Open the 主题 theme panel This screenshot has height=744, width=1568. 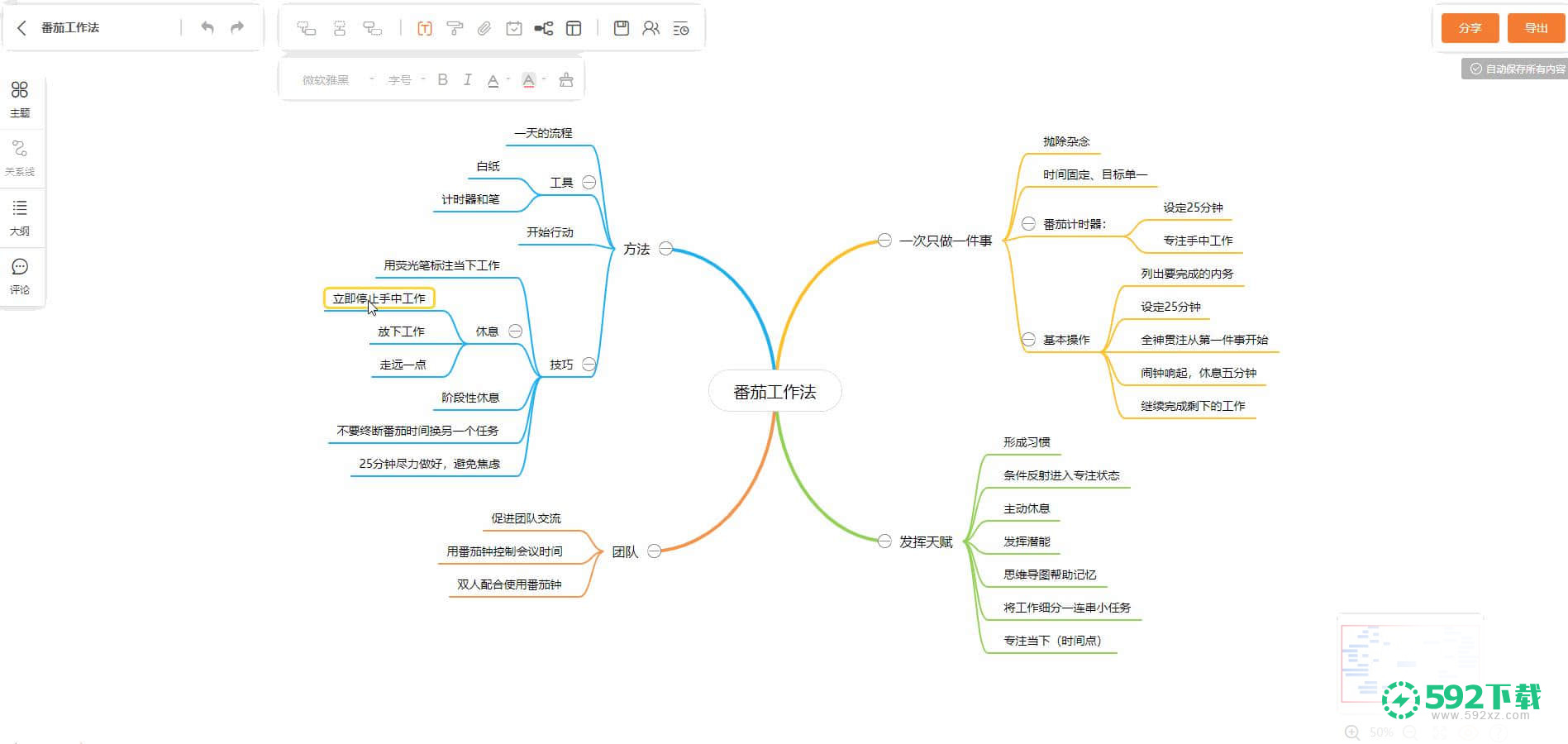pyautogui.click(x=20, y=98)
